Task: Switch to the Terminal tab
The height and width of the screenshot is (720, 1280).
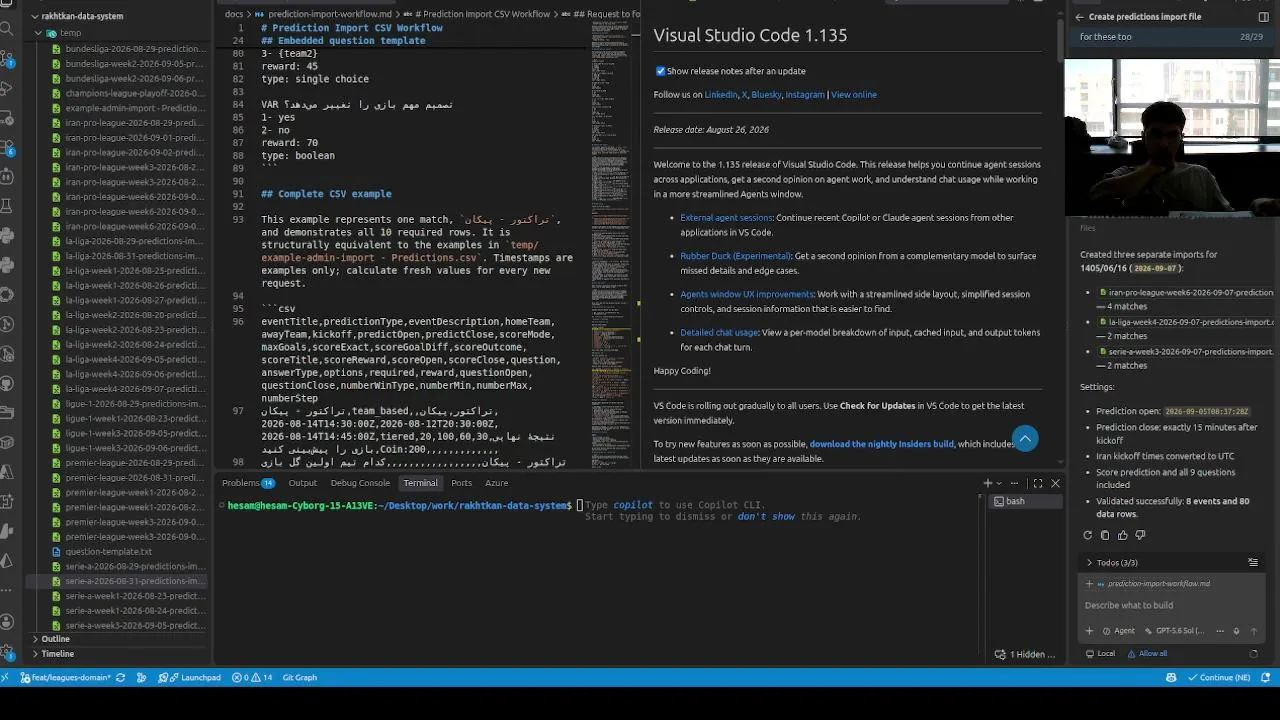Action: point(420,483)
